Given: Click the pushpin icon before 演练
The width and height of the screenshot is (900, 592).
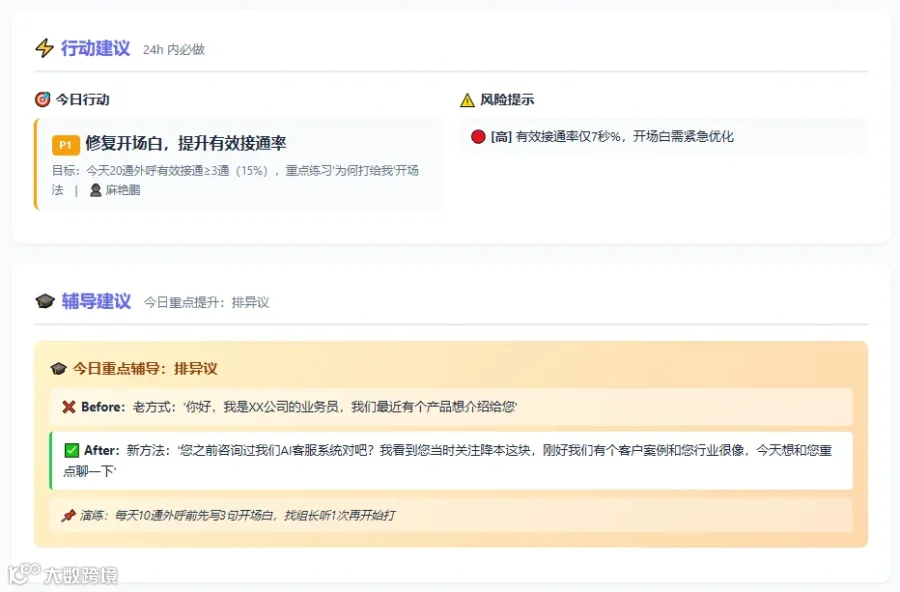Looking at the screenshot, I should tap(68, 516).
